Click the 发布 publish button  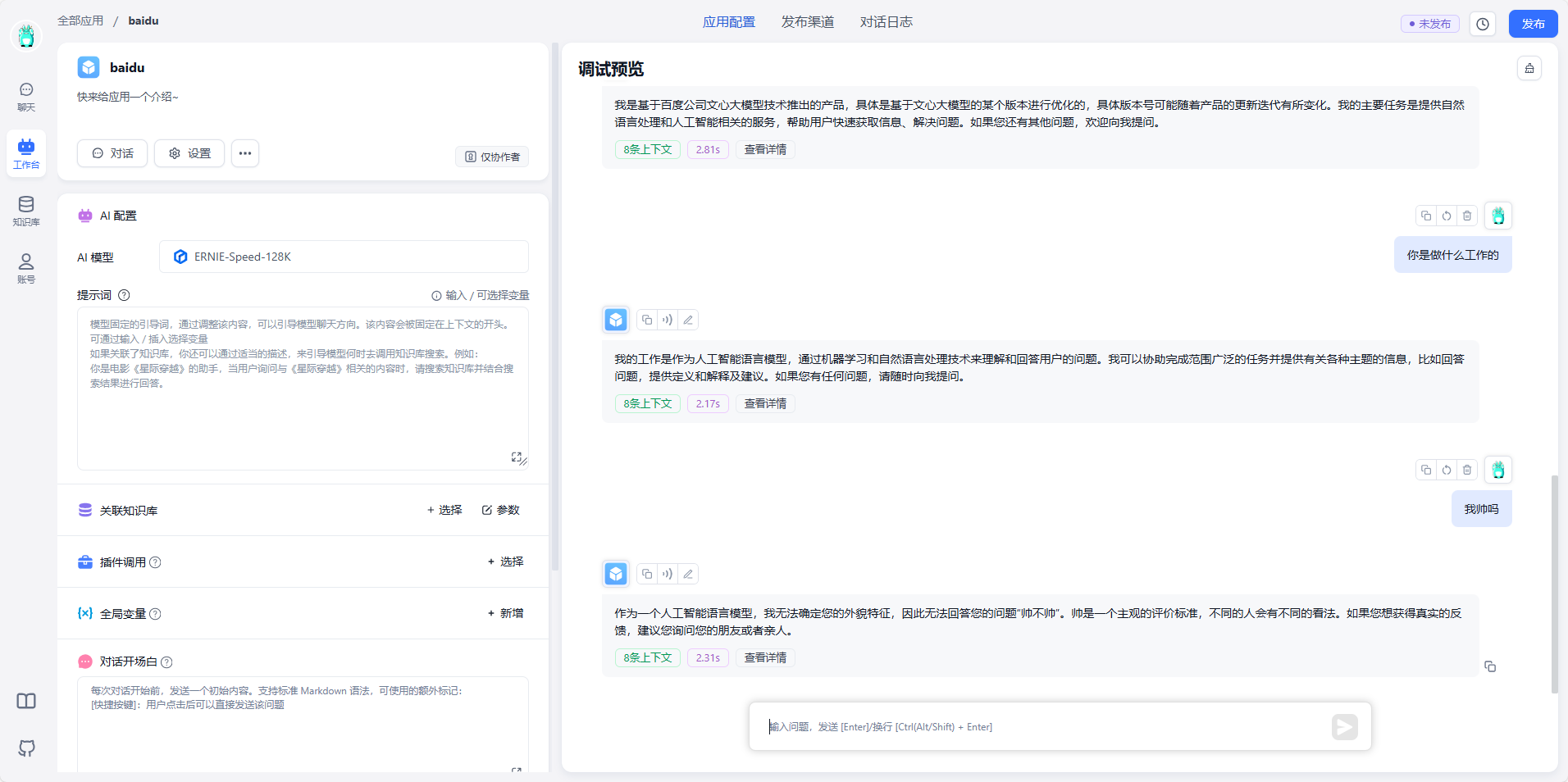(1533, 24)
